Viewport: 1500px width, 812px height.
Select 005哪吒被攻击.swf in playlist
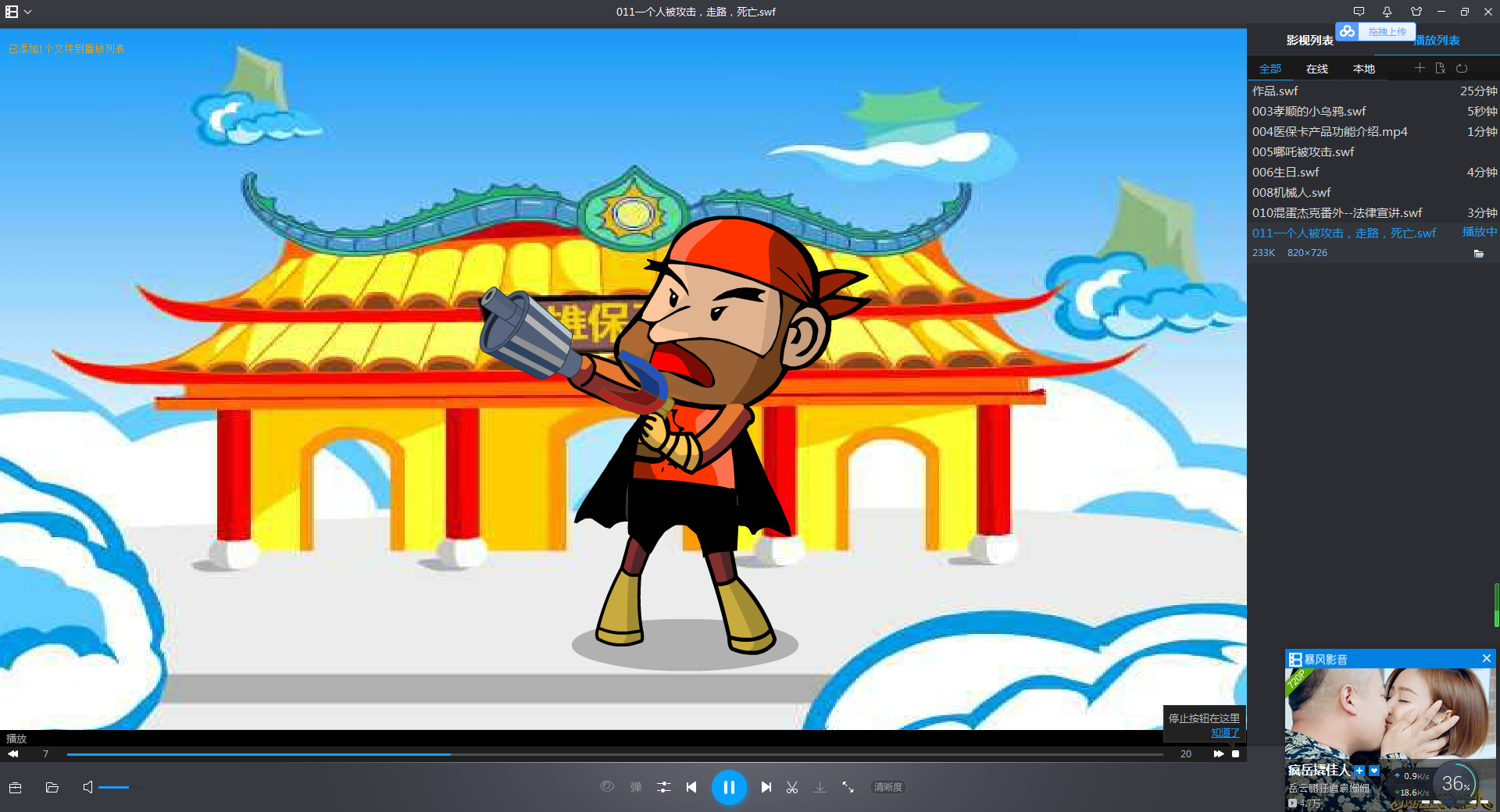tap(1373, 151)
